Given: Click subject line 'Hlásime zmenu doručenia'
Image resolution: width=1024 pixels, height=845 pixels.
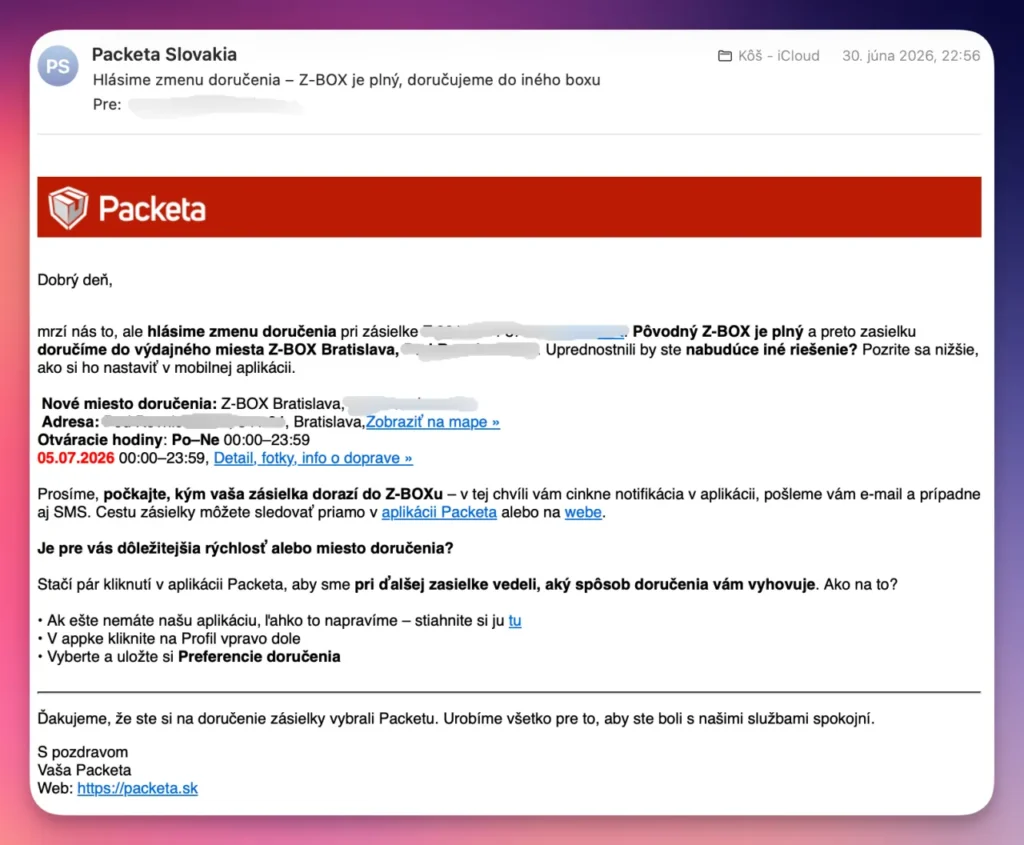Looking at the screenshot, I should coord(186,80).
